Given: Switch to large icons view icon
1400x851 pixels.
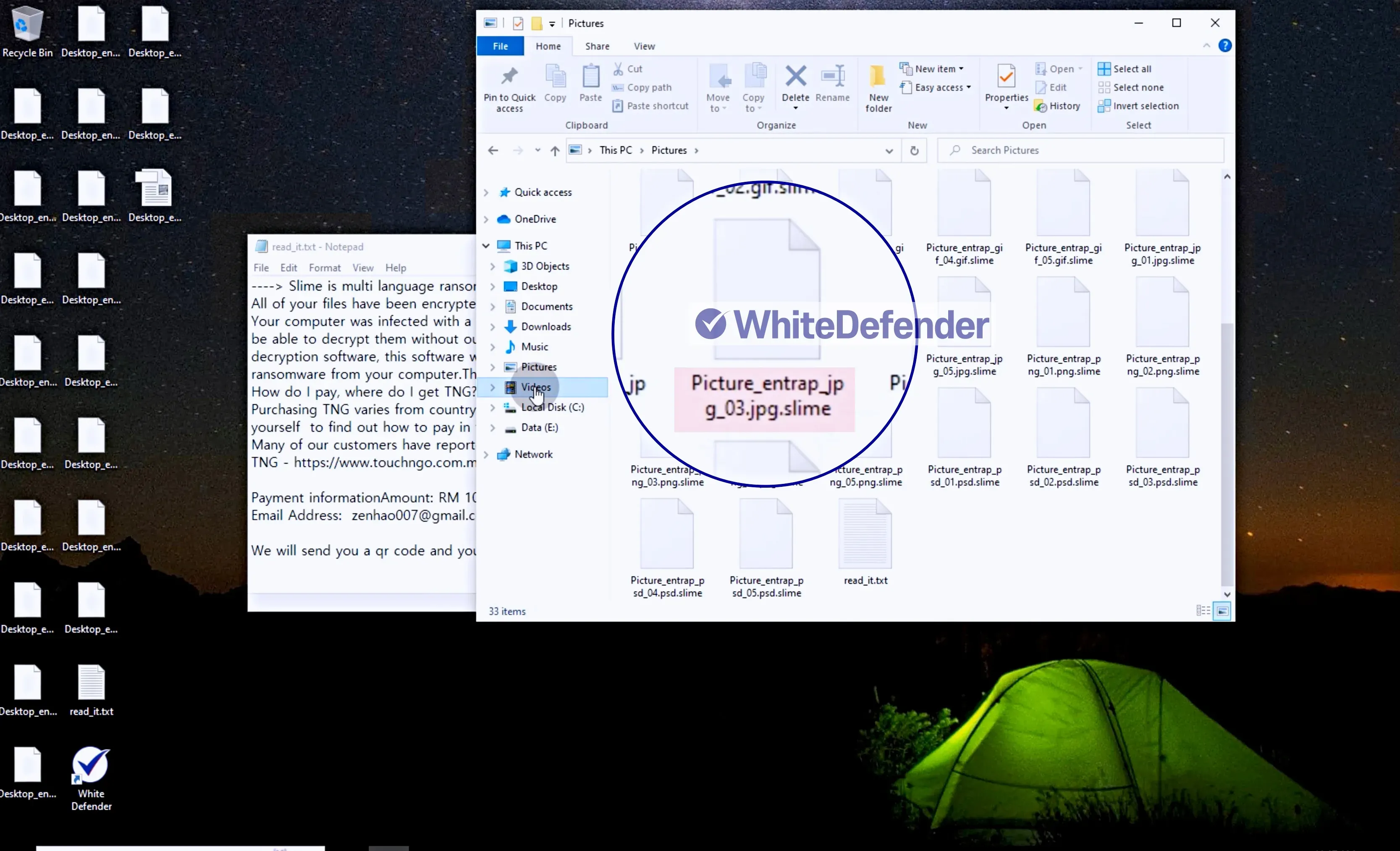Looking at the screenshot, I should [x=1222, y=611].
